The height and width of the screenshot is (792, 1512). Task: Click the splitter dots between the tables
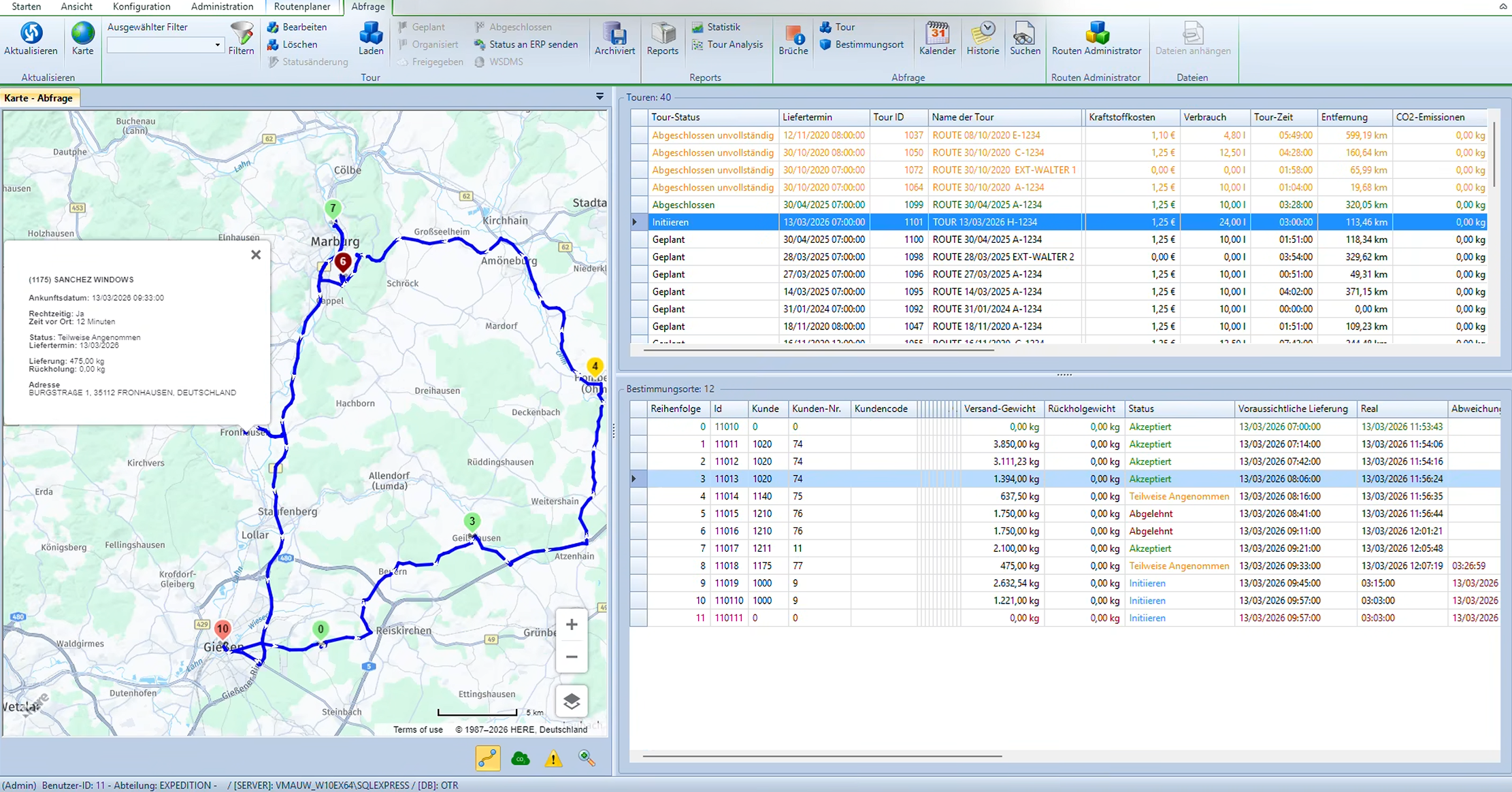(1064, 375)
